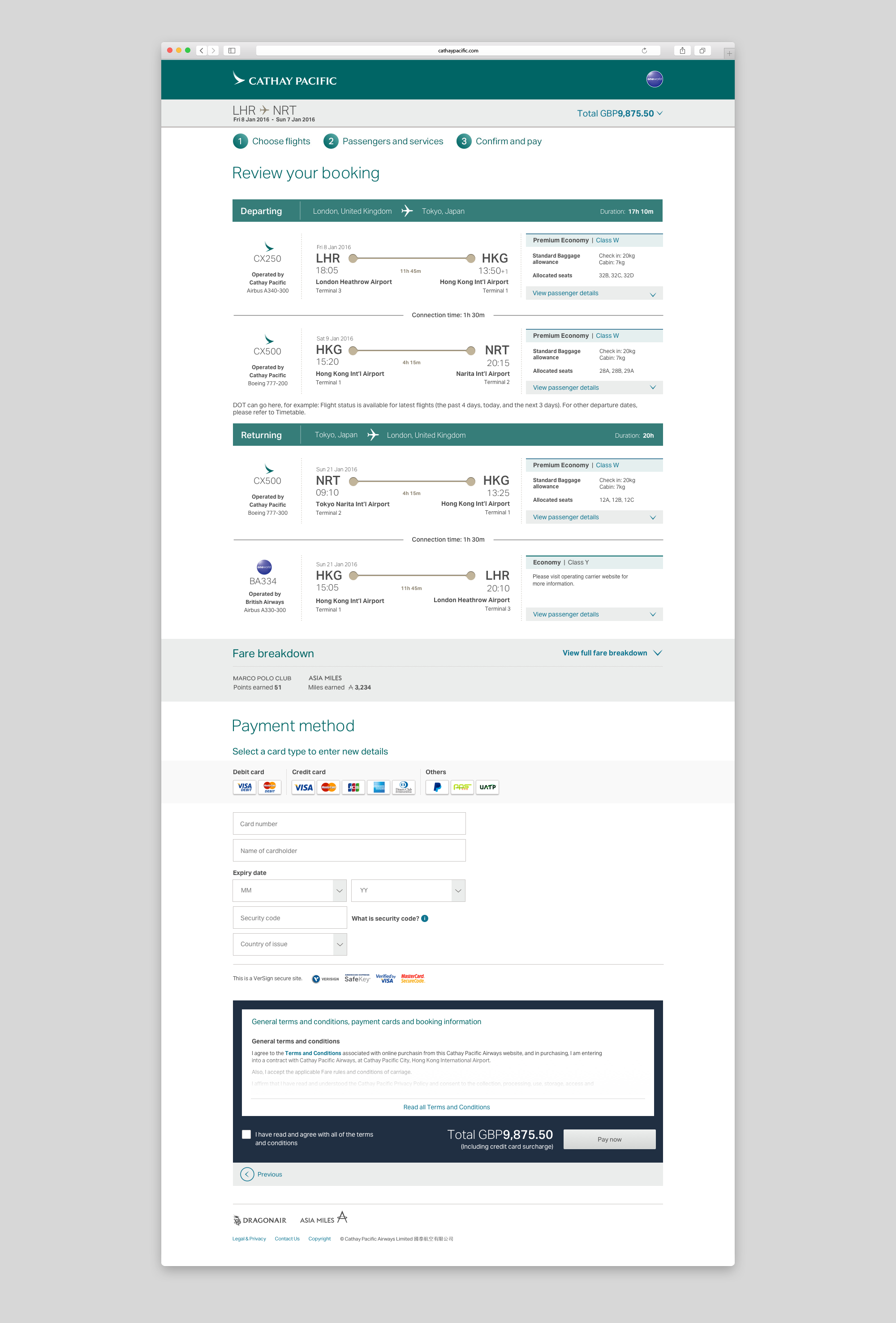Screen dimensions: 896x1323
Task: Expand passenger details for CX500 HKG to NRT
Action: (594, 388)
